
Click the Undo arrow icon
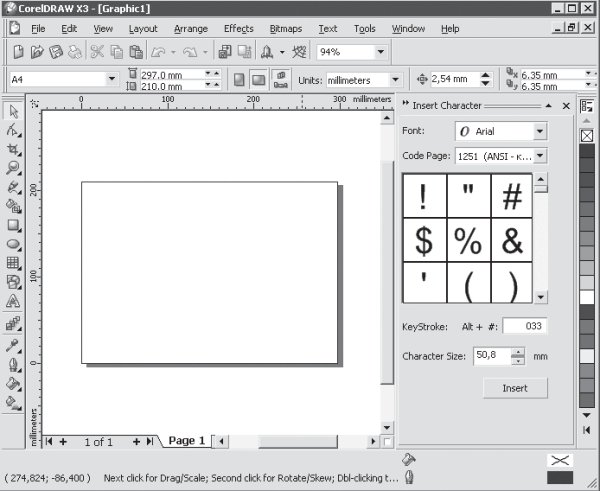click(158, 52)
